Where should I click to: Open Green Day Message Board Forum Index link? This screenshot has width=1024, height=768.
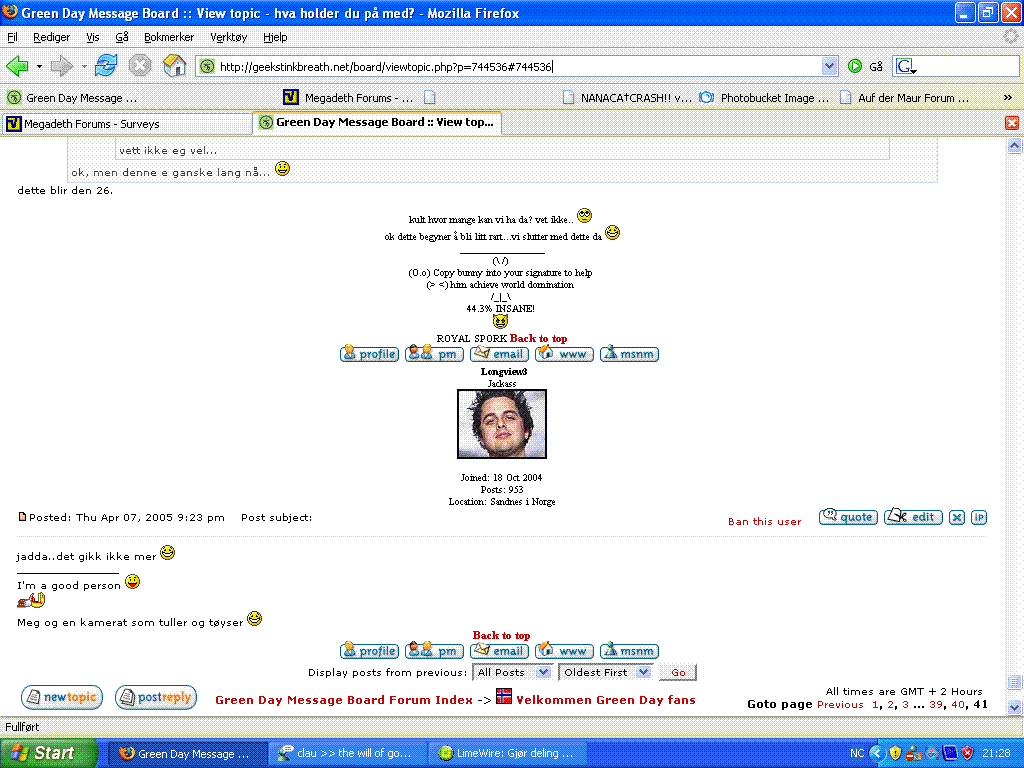[x=344, y=700]
